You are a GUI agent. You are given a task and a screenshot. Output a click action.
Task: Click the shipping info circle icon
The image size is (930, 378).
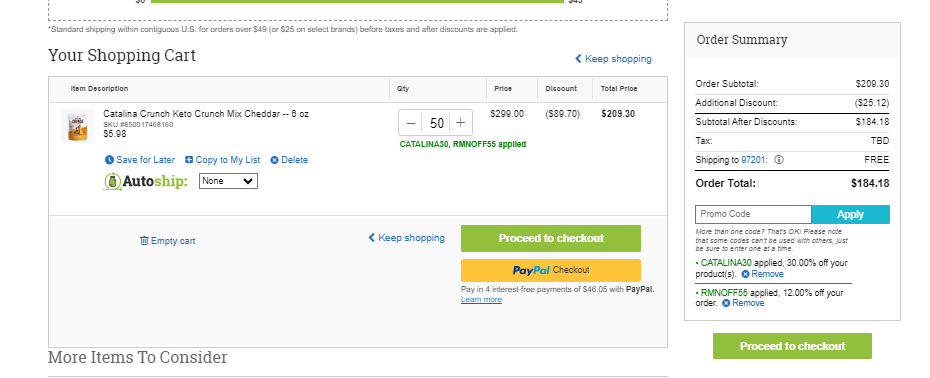click(x=779, y=160)
